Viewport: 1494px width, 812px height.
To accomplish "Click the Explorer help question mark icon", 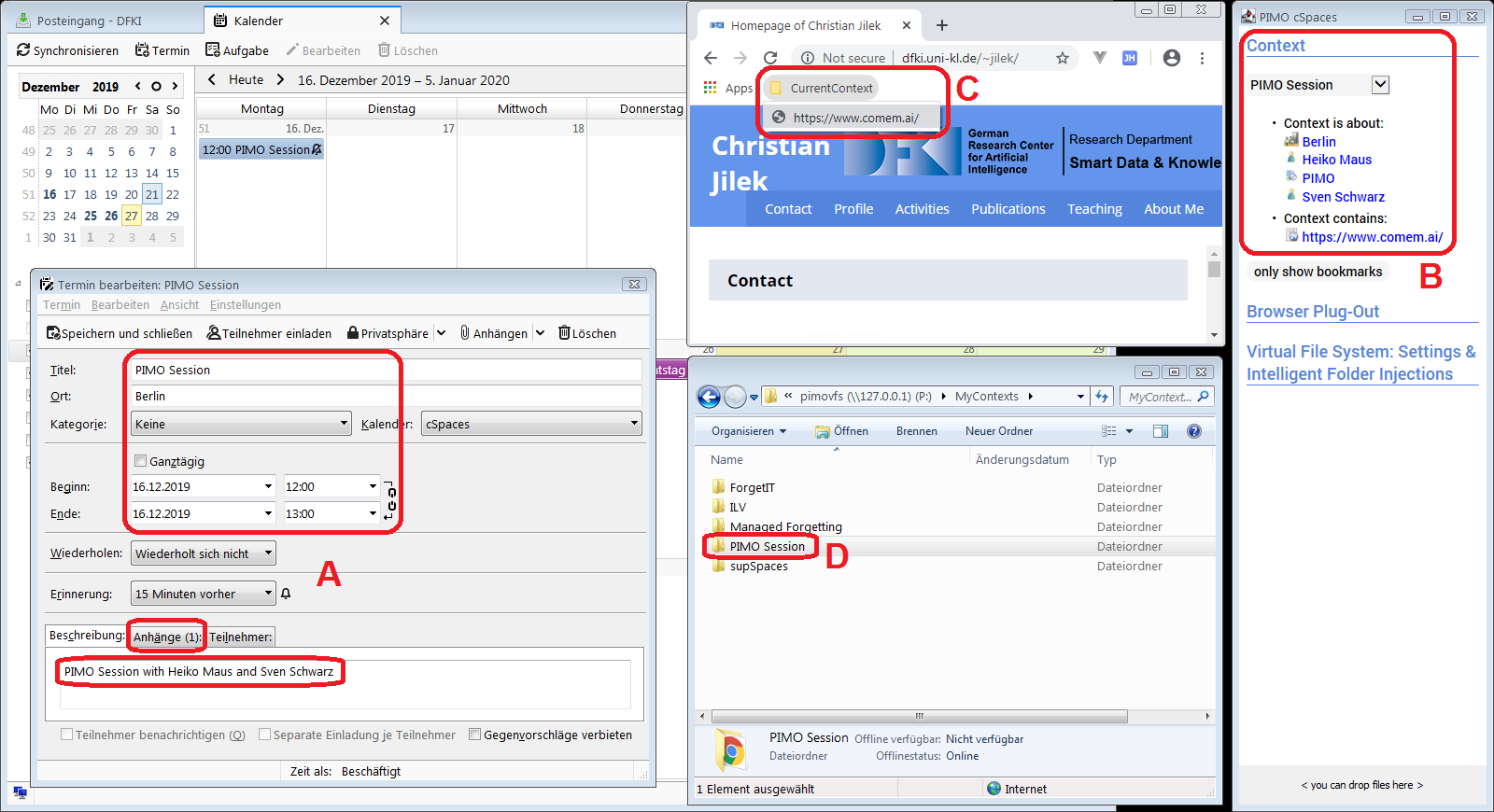I will pyautogui.click(x=1194, y=431).
